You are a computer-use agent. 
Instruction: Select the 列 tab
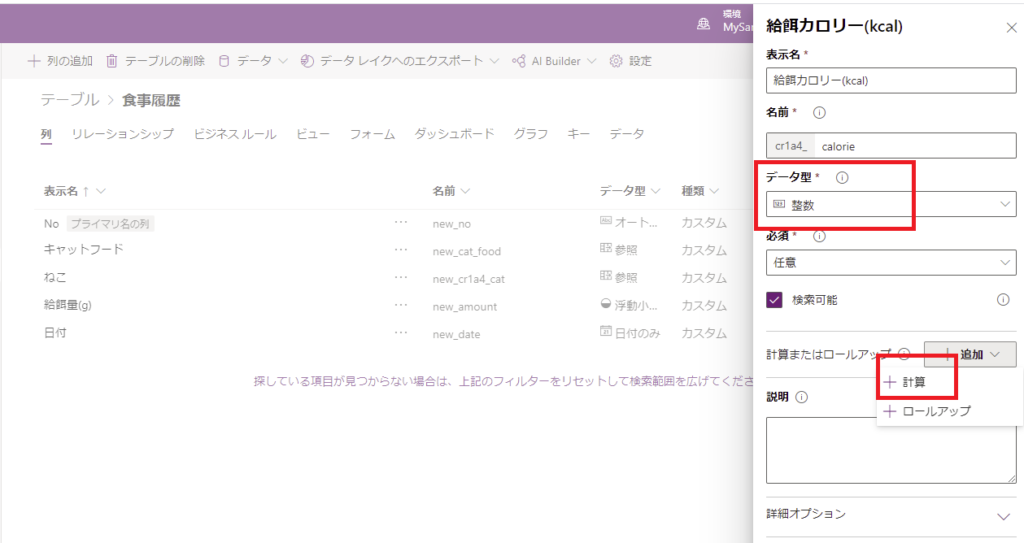[46, 135]
